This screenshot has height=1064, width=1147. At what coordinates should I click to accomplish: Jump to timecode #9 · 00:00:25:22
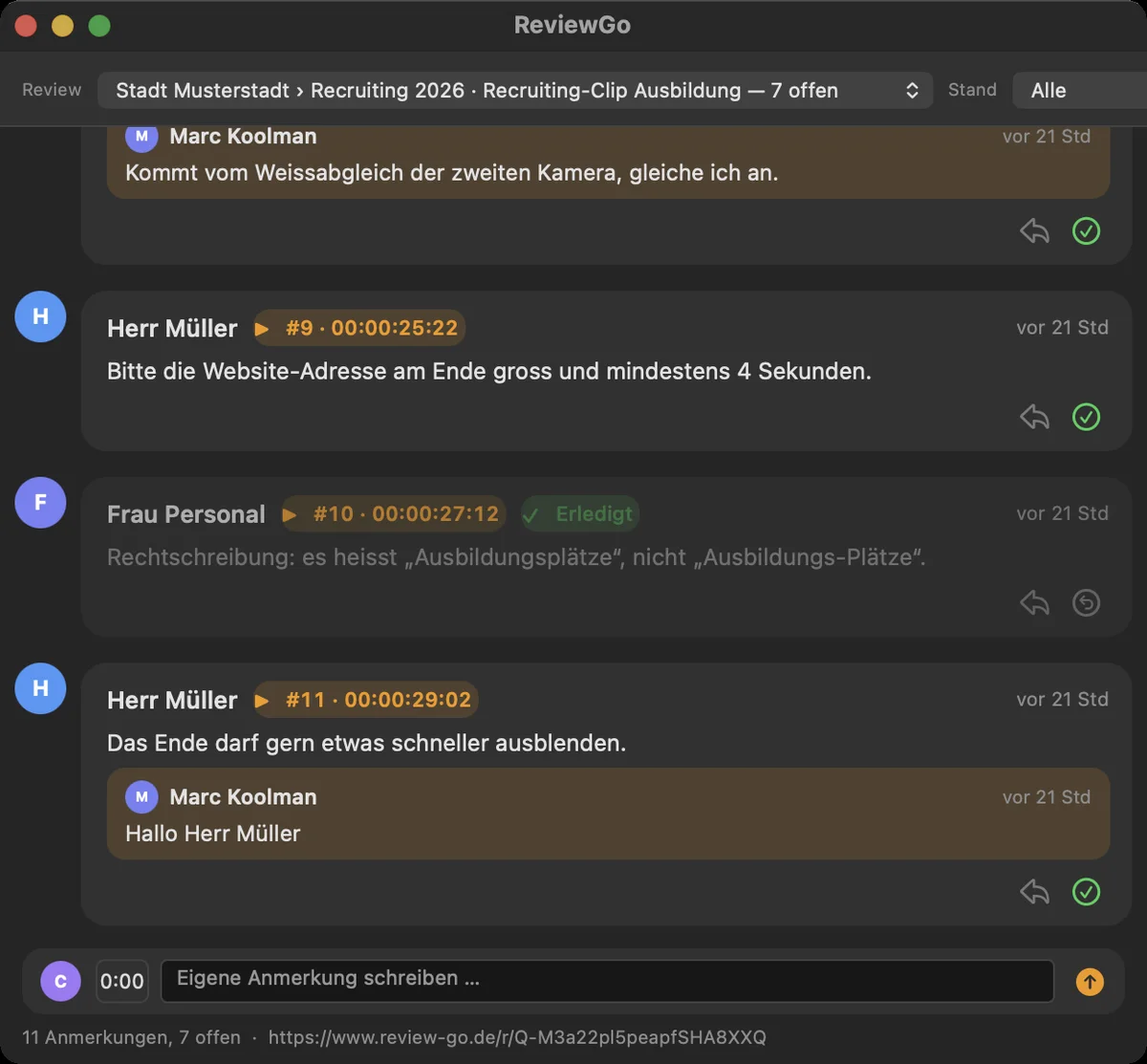click(359, 328)
